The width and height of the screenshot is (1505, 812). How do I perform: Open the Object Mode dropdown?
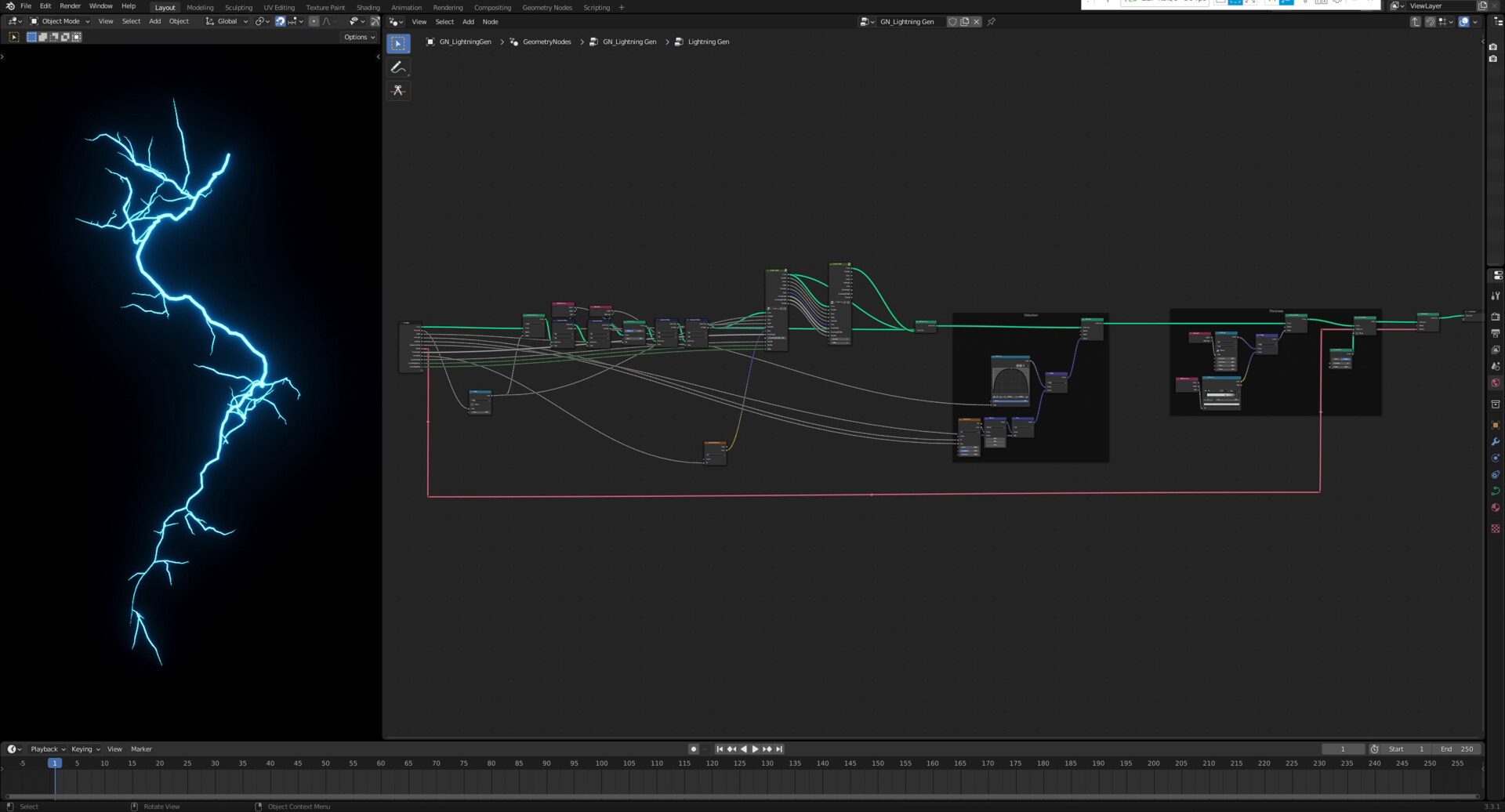61,21
